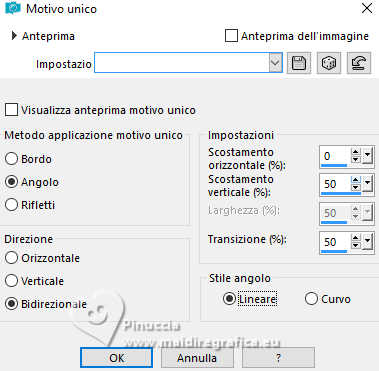Screen dimensions: 379x371
Task: Click the reset to default arrow icon
Action: (x=359, y=63)
